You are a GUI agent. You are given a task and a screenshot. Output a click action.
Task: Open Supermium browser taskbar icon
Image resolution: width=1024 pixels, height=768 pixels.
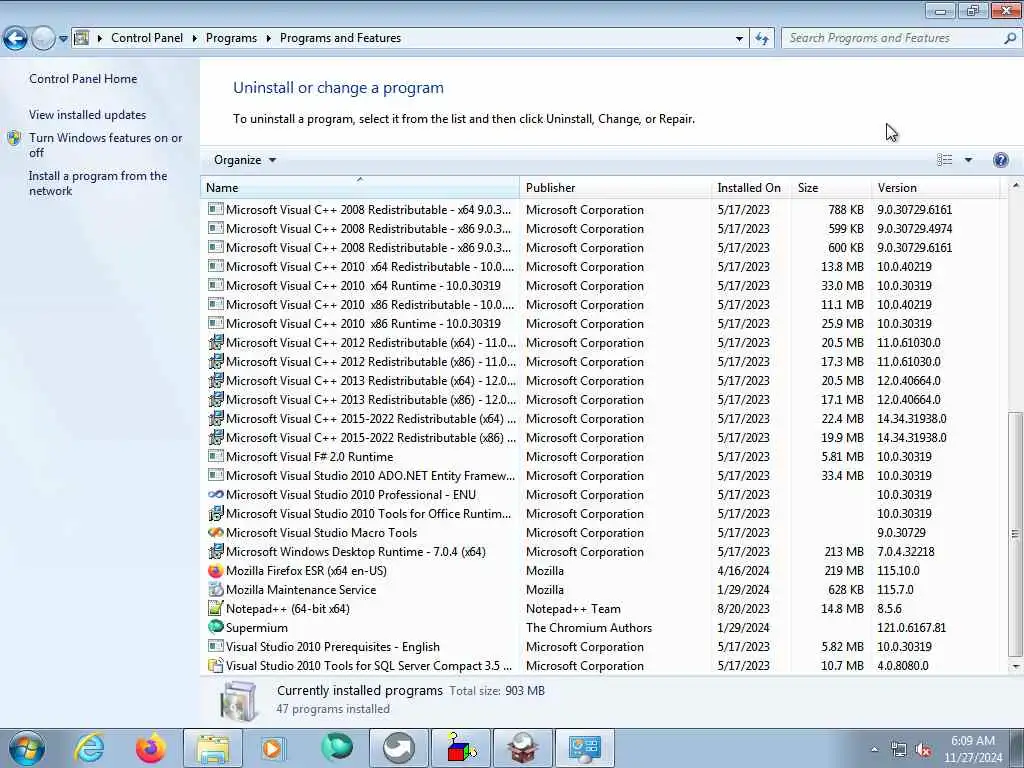click(x=337, y=748)
